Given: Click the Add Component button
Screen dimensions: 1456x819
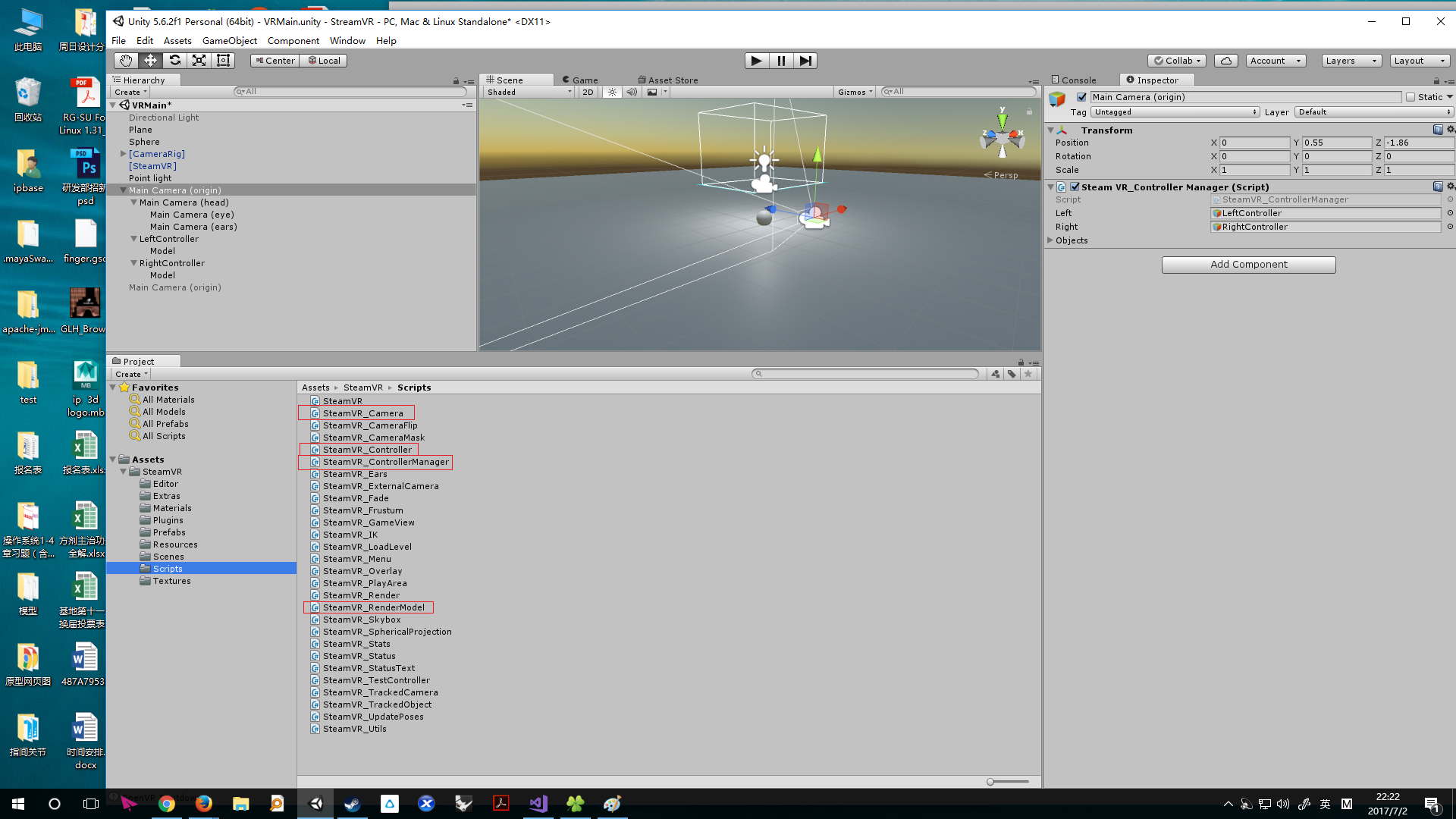Looking at the screenshot, I should 1248,265.
